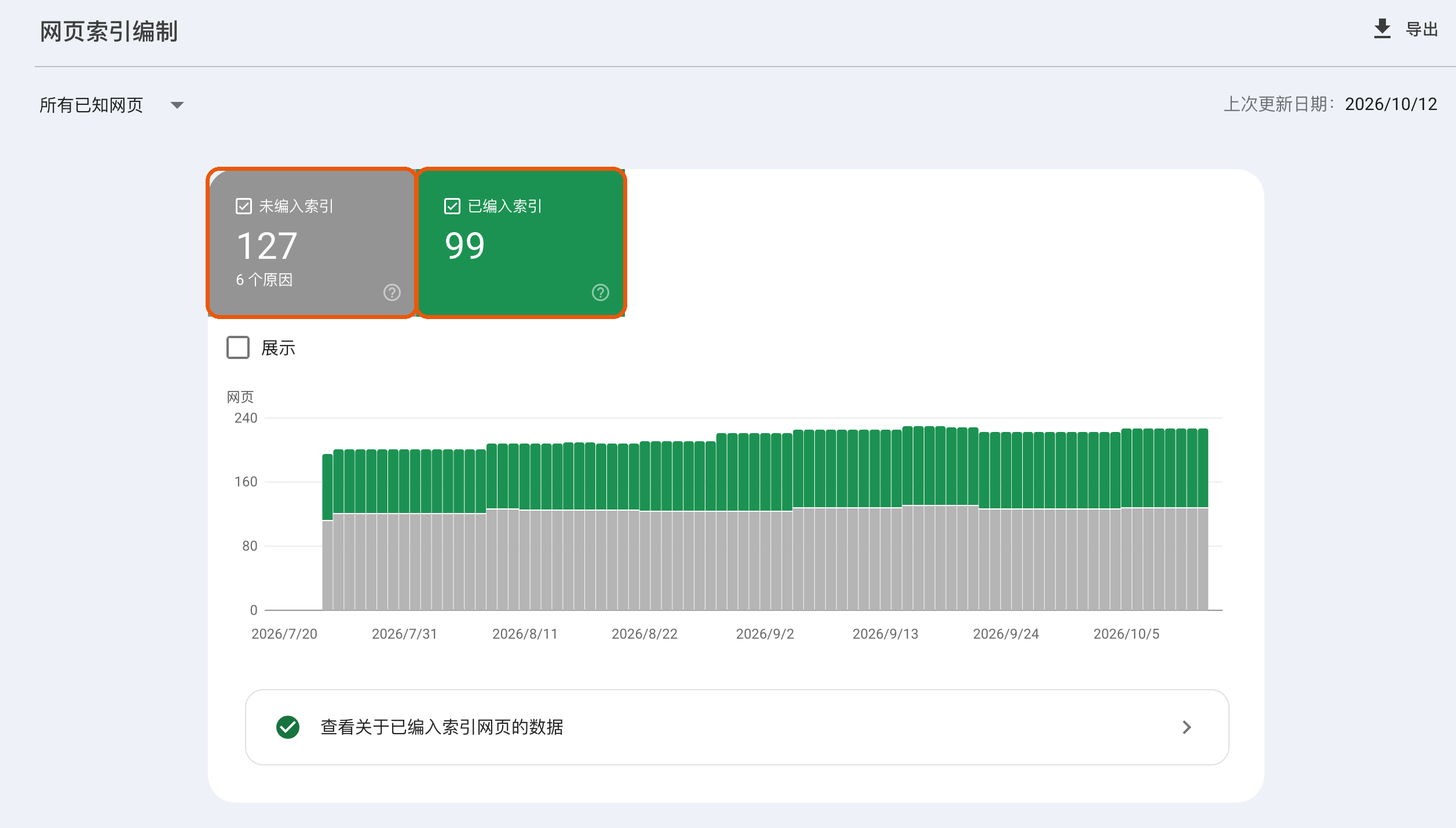Image resolution: width=1456 pixels, height=828 pixels.
Task: Select the 127 not-indexed count
Action: coord(267,246)
